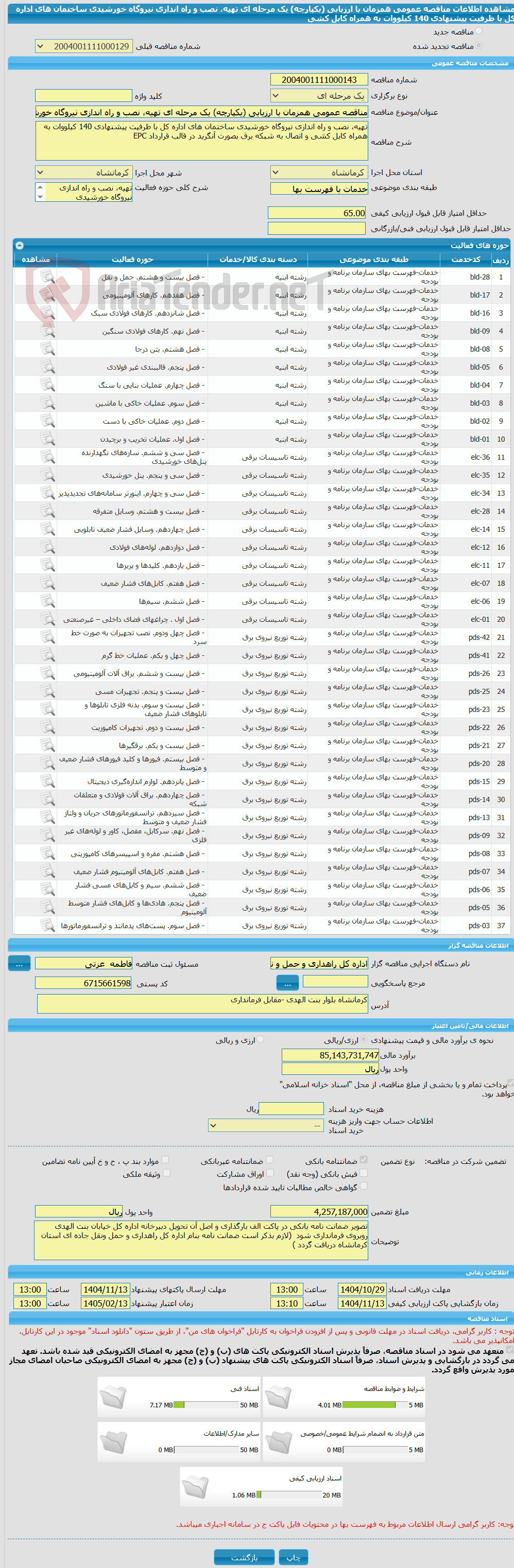Open the شهر محل اجرا dropdown
Screen dimensions: 514x1568
point(83,173)
